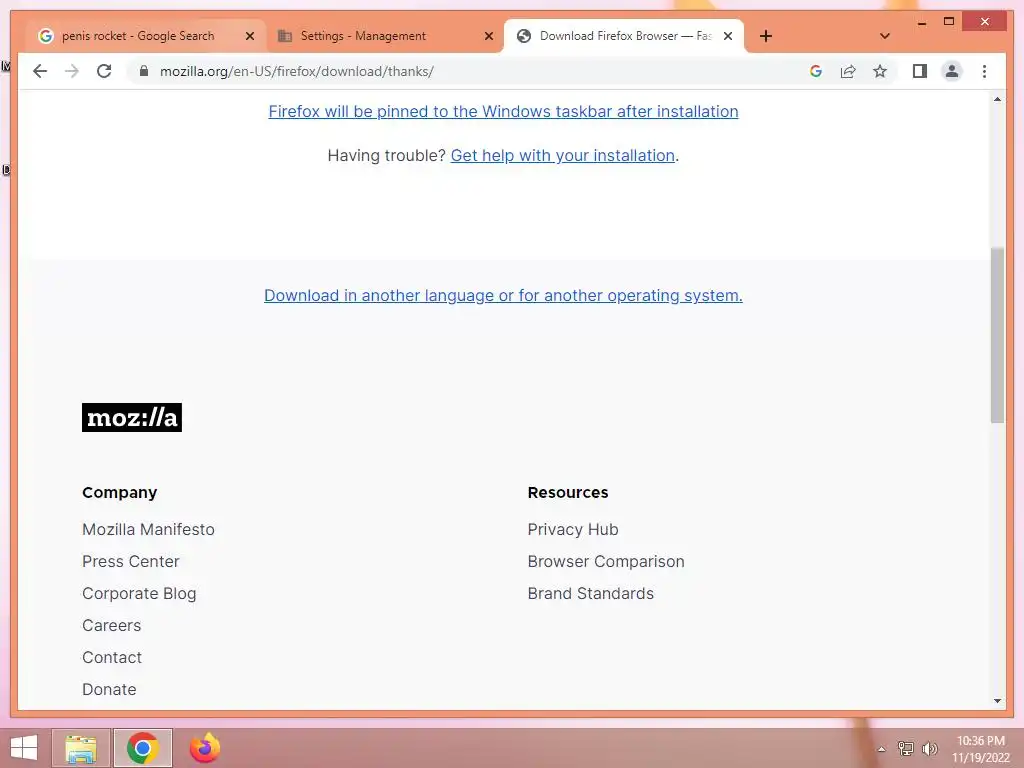Close the Settings - Management tab
This screenshot has height=768, width=1024.
(x=488, y=36)
